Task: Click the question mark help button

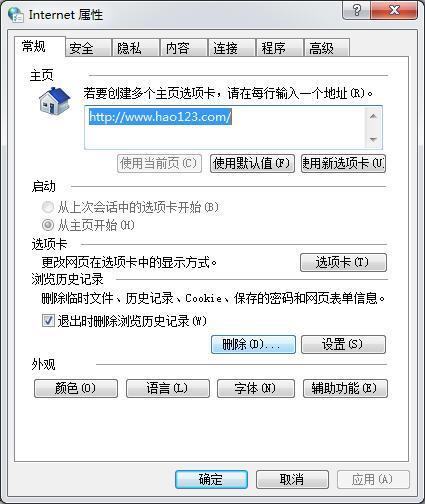Action: point(356,11)
